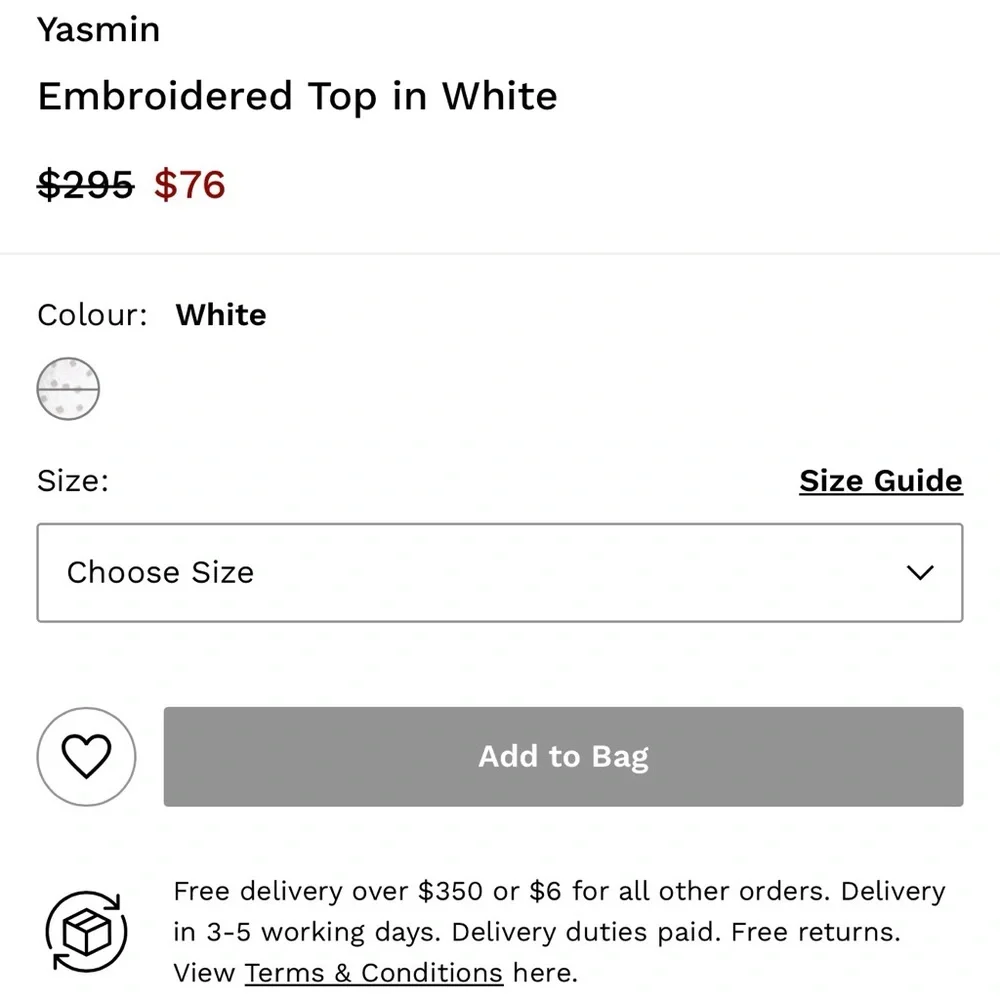Click the Yasmin brand name

tap(98, 30)
